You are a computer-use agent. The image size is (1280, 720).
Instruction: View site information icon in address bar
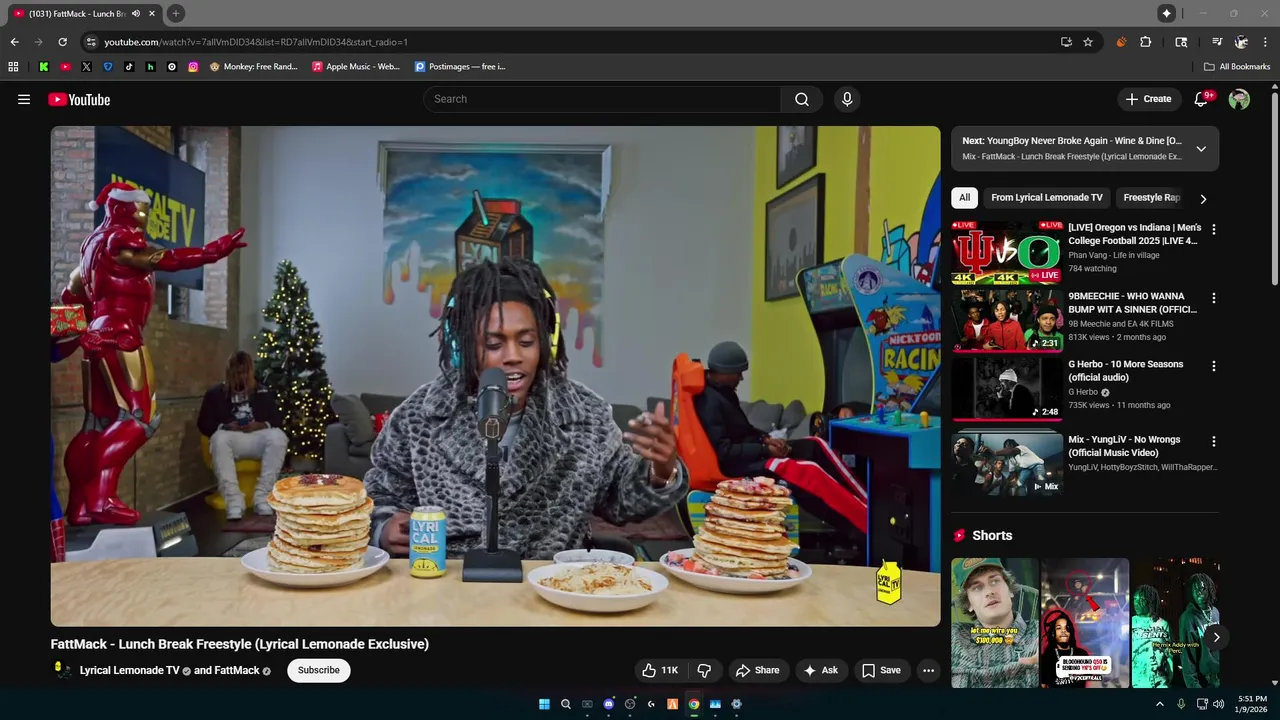(91, 42)
